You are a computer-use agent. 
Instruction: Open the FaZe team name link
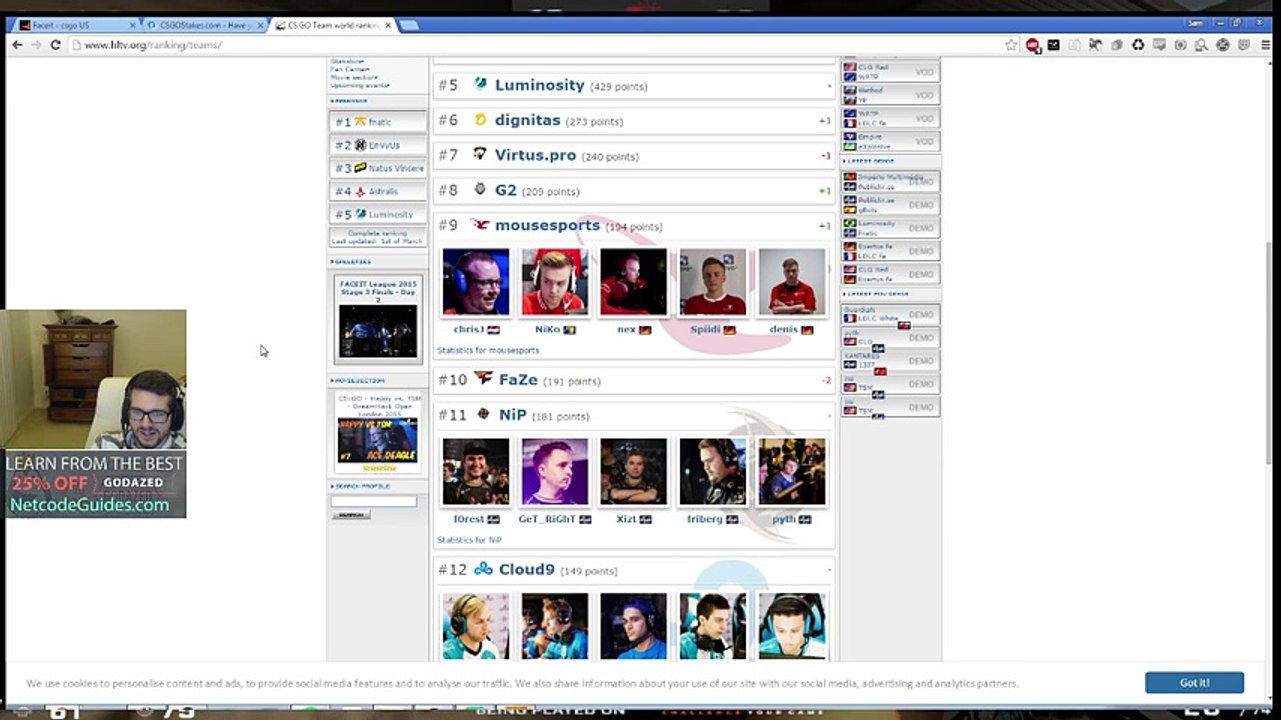[x=518, y=380]
